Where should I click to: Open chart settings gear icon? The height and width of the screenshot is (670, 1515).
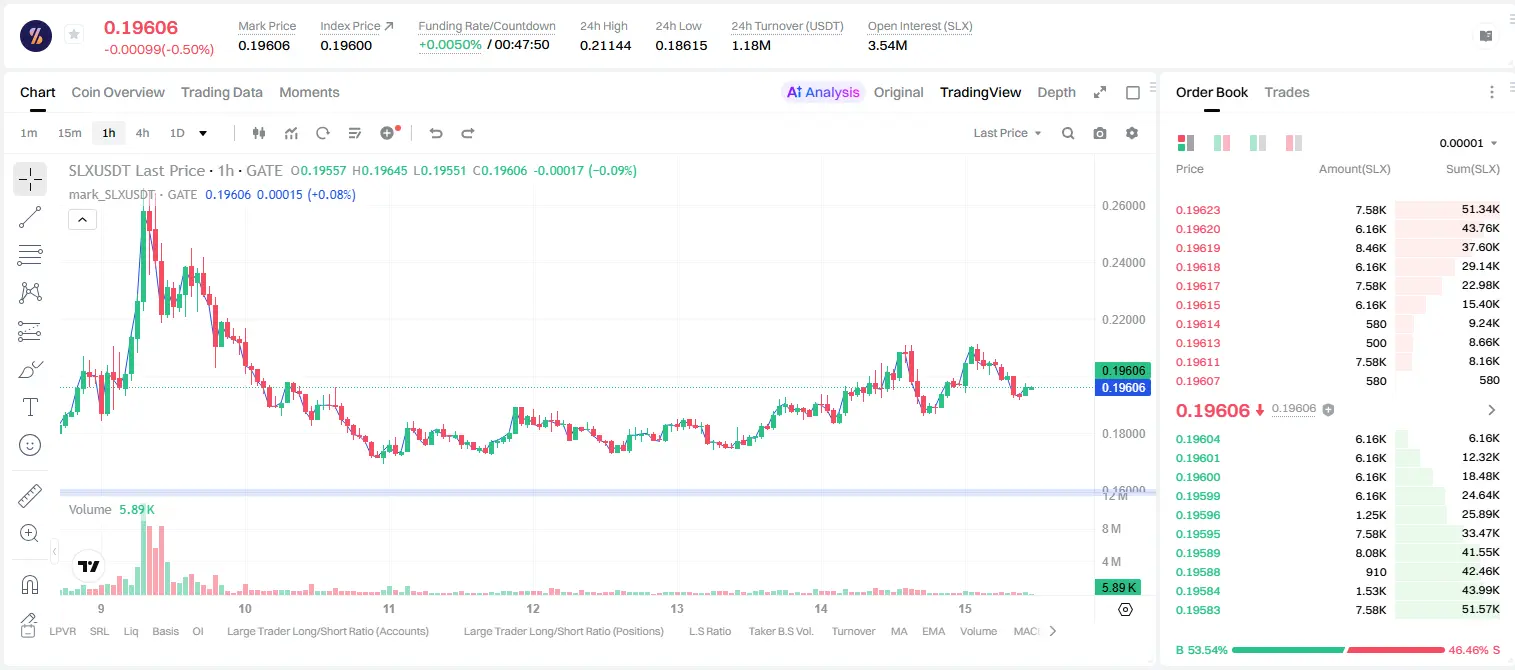(x=1132, y=133)
